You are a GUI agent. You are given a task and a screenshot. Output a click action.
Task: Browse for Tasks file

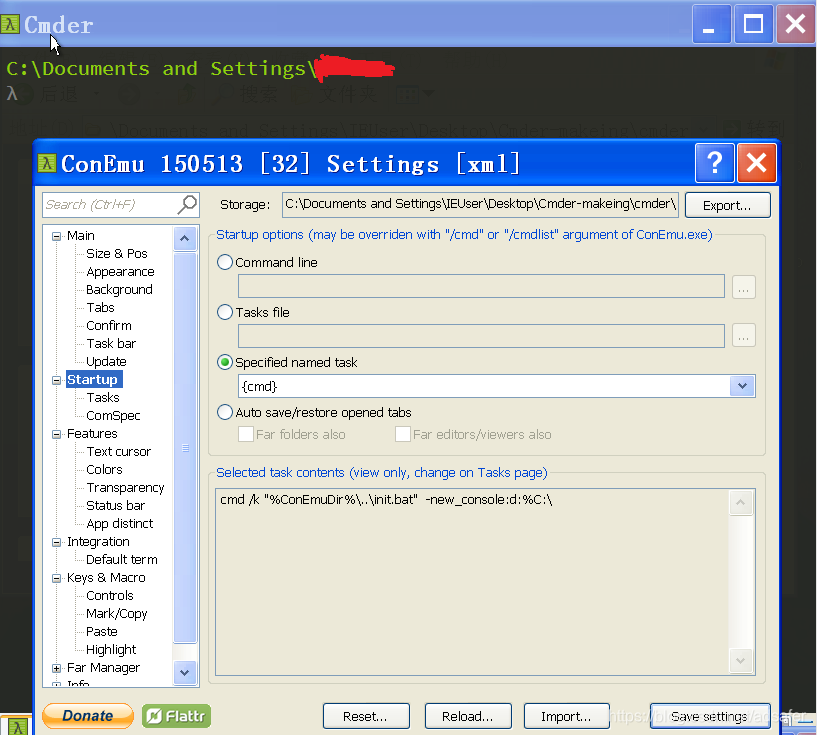coord(744,337)
